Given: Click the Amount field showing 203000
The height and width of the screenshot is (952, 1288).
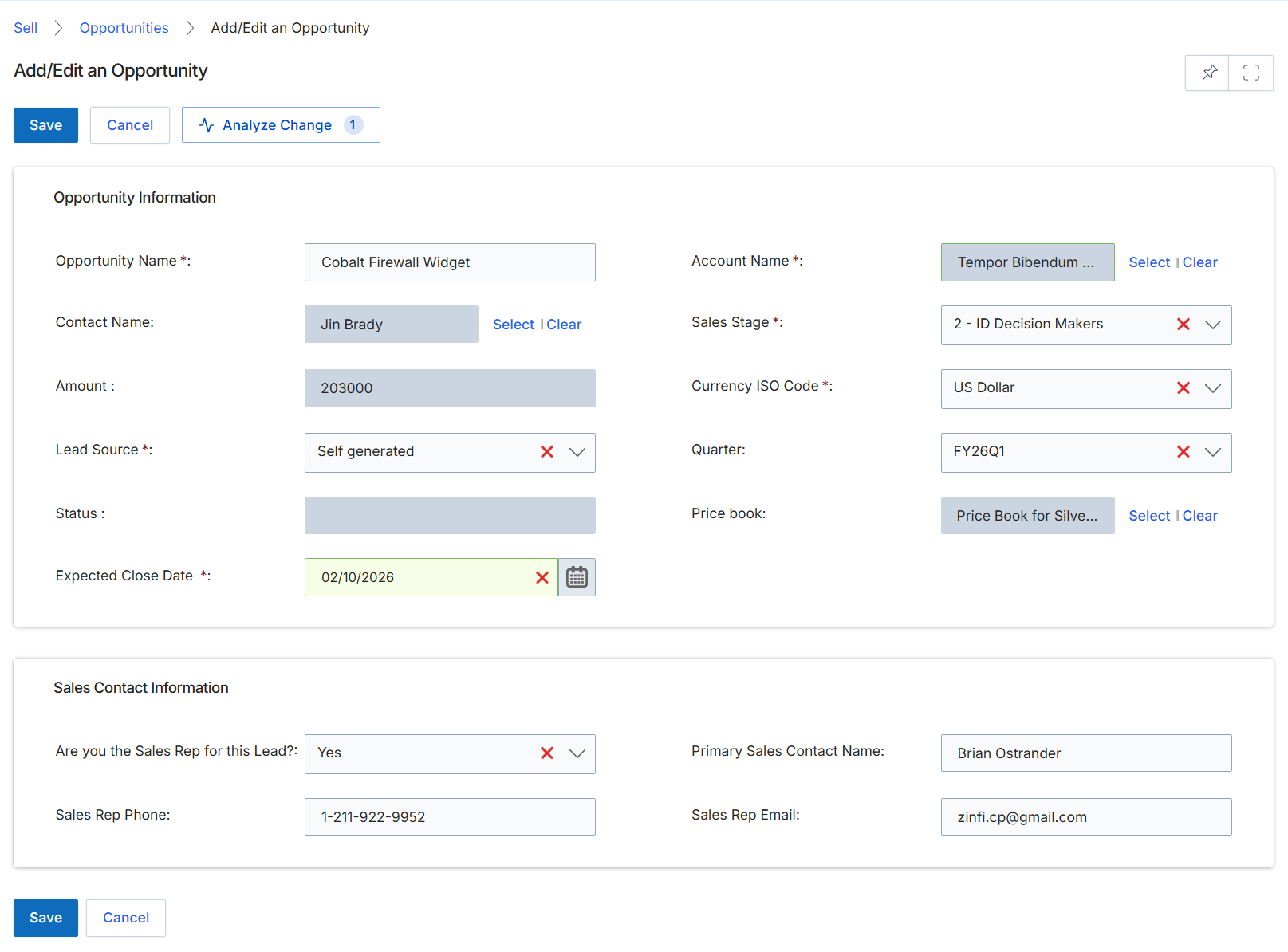Looking at the screenshot, I should pyautogui.click(x=450, y=388).
